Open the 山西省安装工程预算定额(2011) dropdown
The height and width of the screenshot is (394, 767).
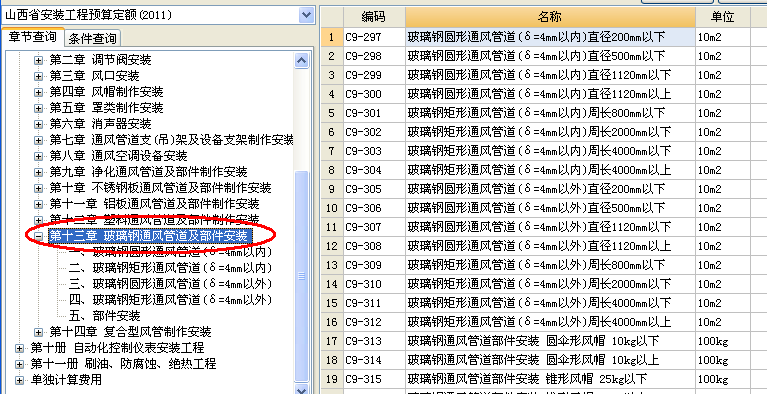point(306,15)
